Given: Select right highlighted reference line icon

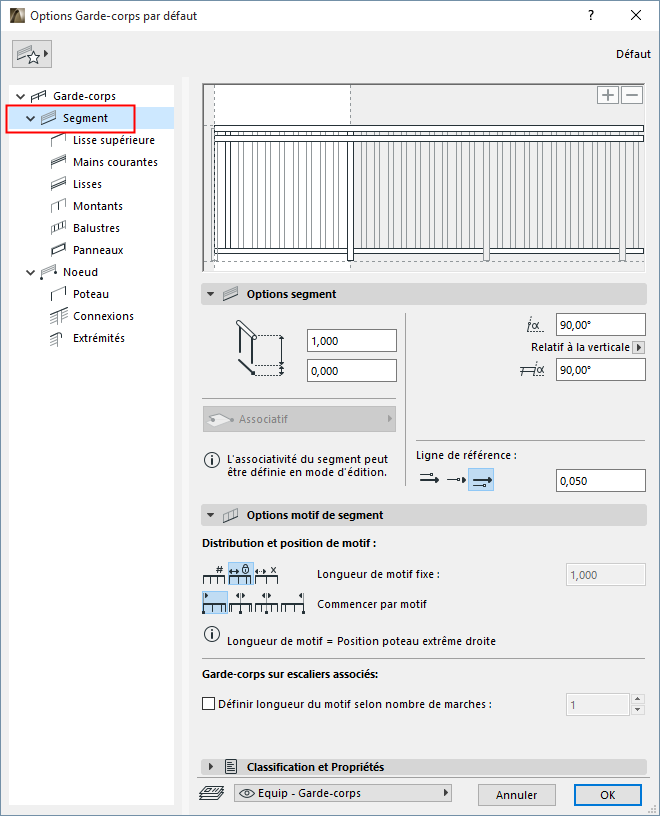Looking at the screenshot, I should coord(481,480).
